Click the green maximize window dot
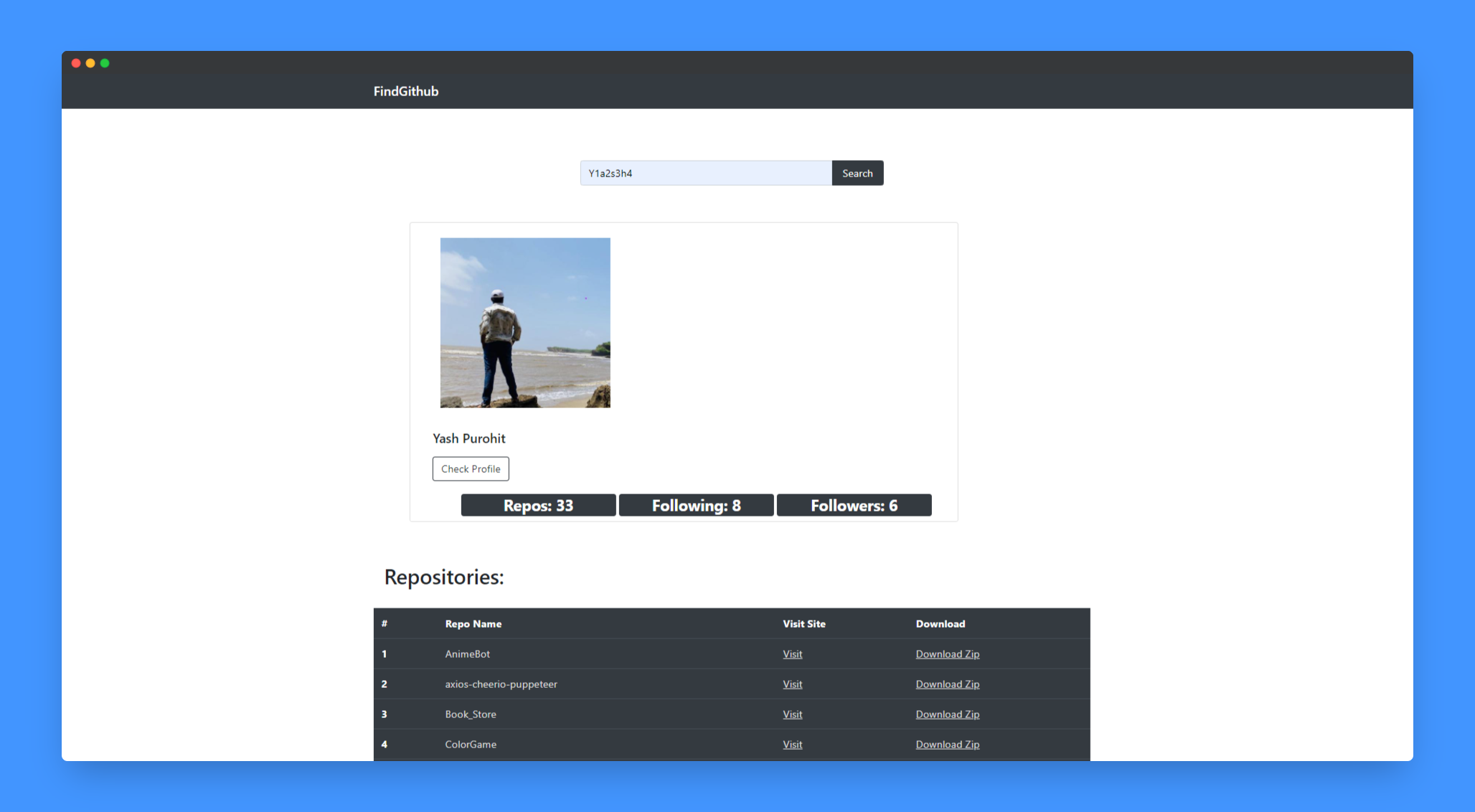Viewport: 1475px width, 812px height. 105,63
